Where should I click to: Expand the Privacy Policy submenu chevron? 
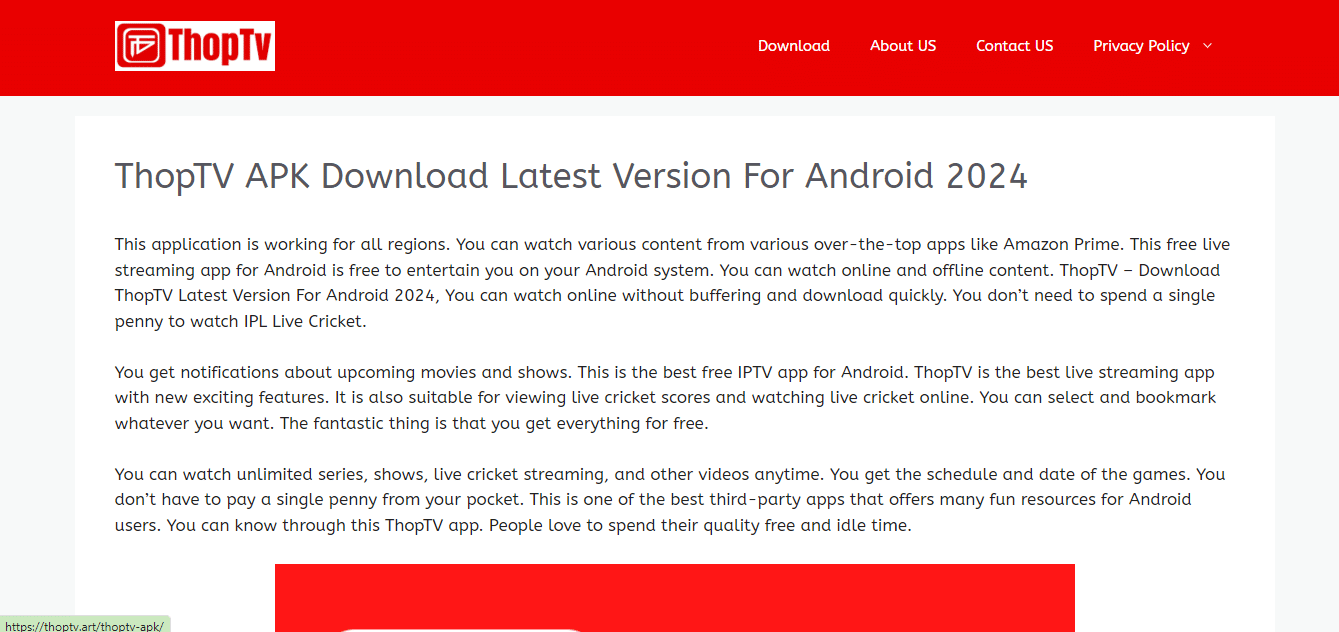[x=1207, y=46]
